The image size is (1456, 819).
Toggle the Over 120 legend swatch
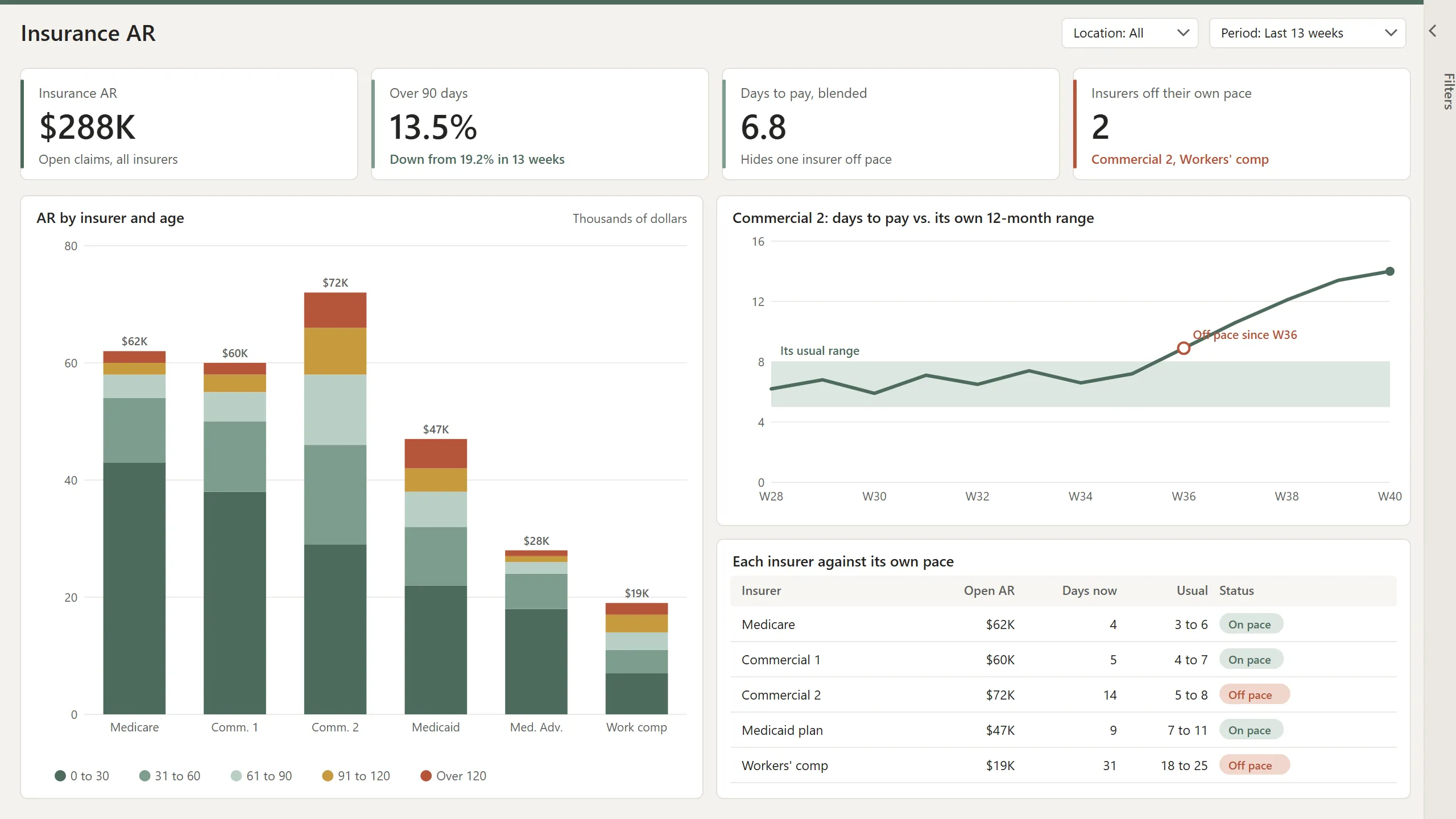(425, 776)
